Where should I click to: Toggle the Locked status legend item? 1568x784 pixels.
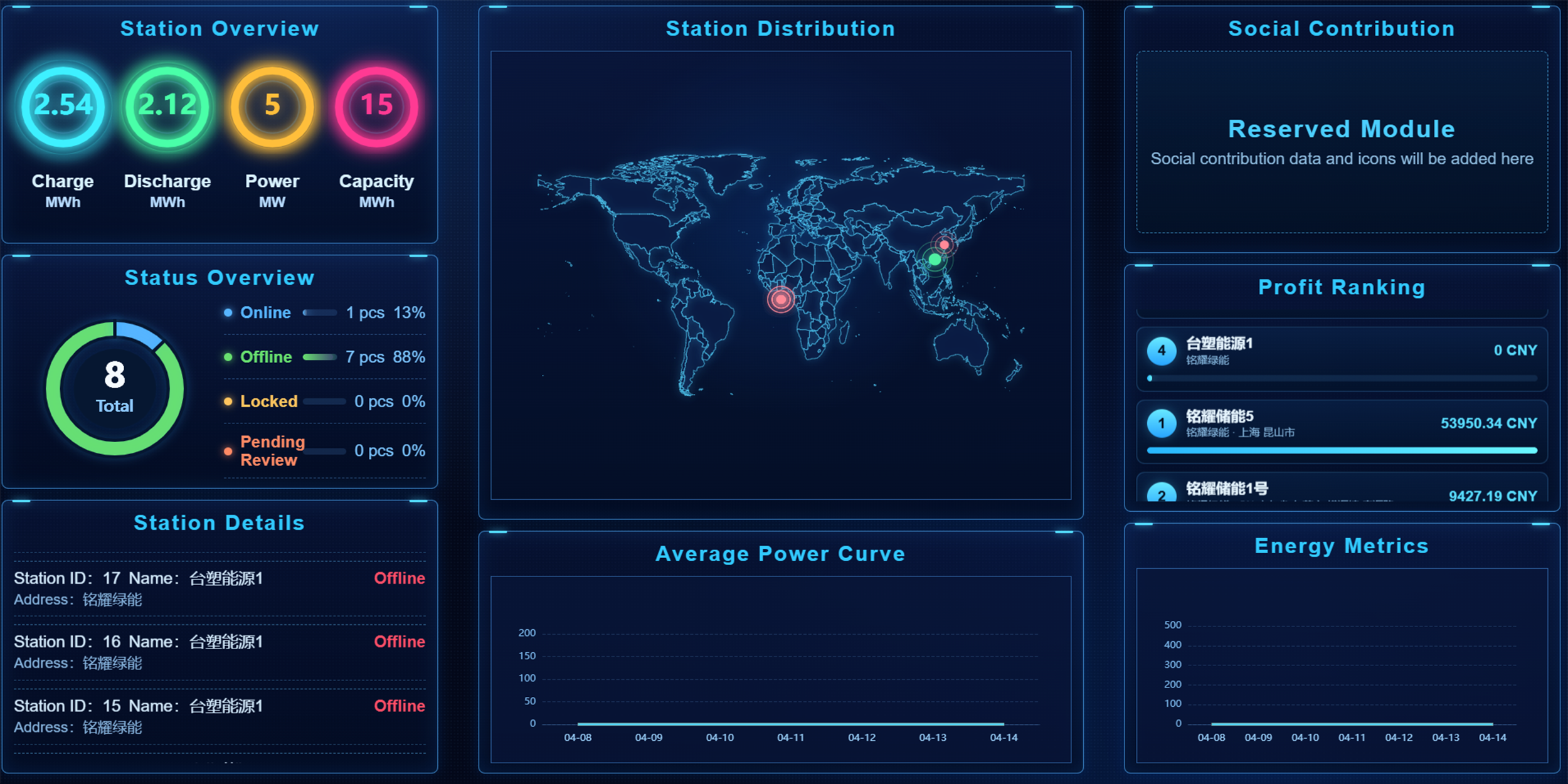[x=268, y=401]
